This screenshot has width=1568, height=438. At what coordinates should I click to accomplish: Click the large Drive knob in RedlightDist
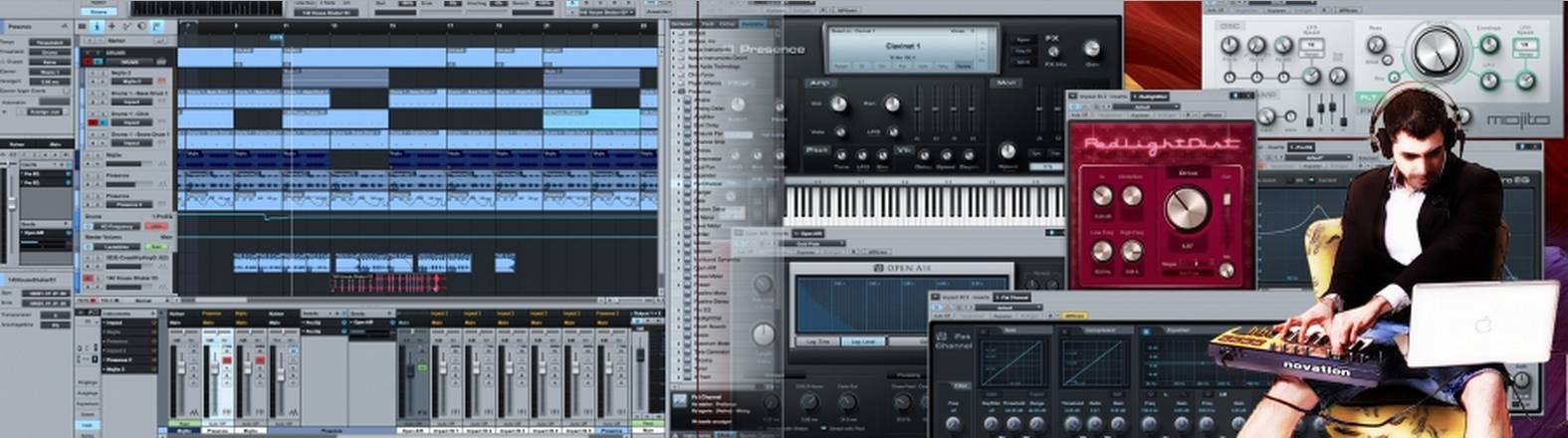click(1188, 208)
